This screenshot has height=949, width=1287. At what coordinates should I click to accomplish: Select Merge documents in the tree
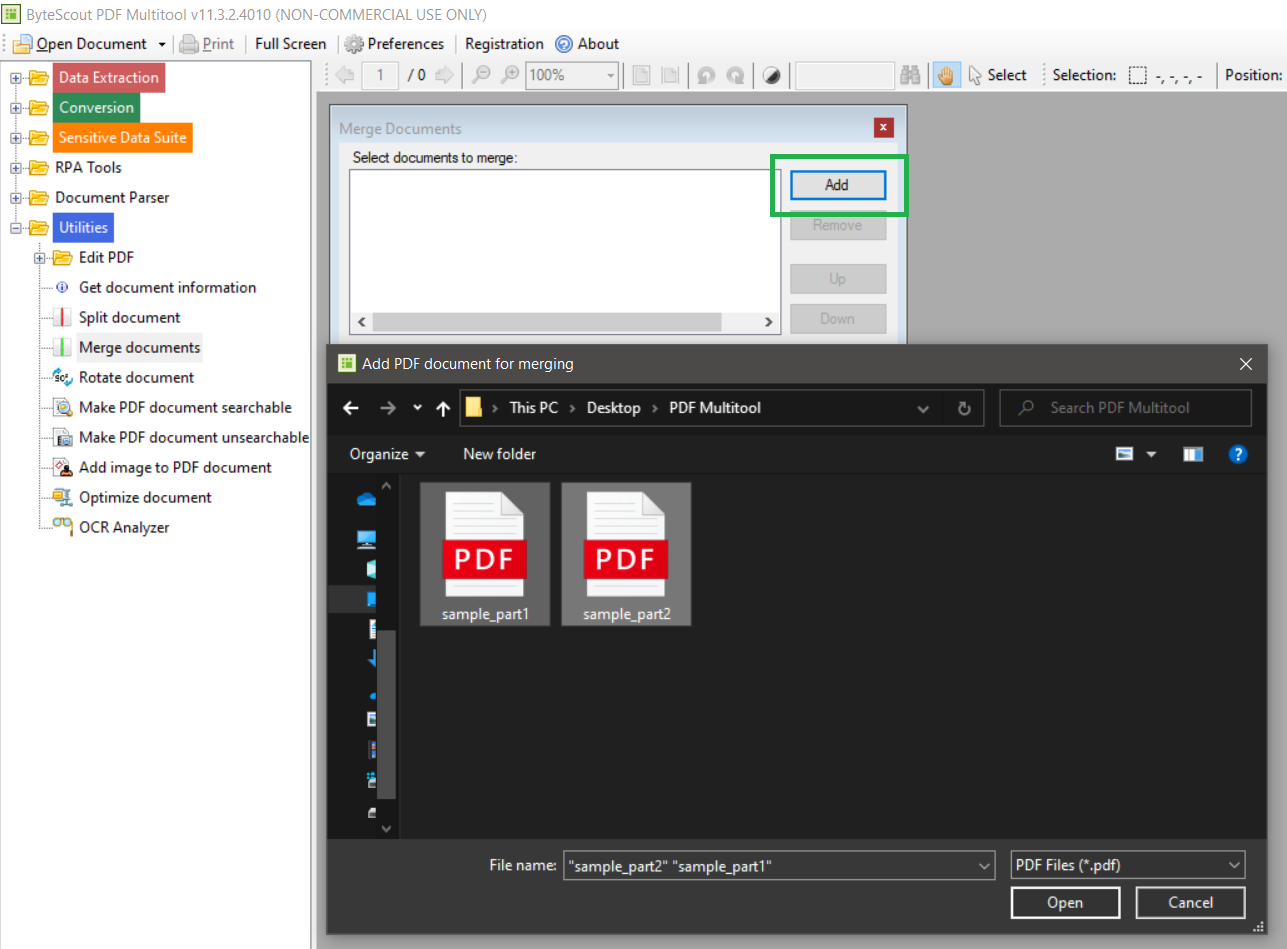(139, 347)
